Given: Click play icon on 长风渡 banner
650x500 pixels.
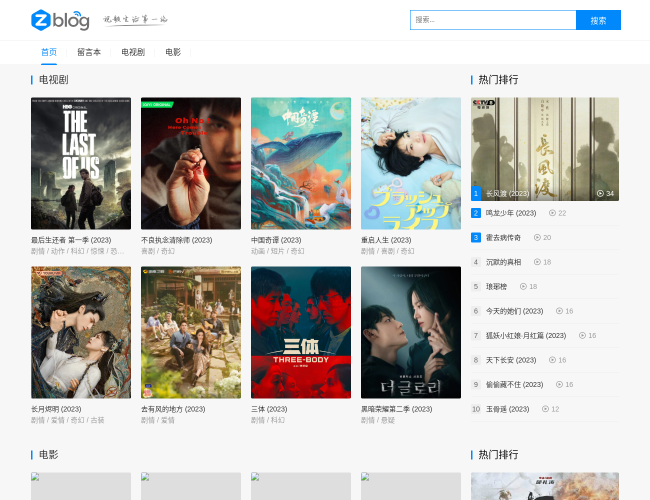Looking at the screenshot, I should 600,194.
